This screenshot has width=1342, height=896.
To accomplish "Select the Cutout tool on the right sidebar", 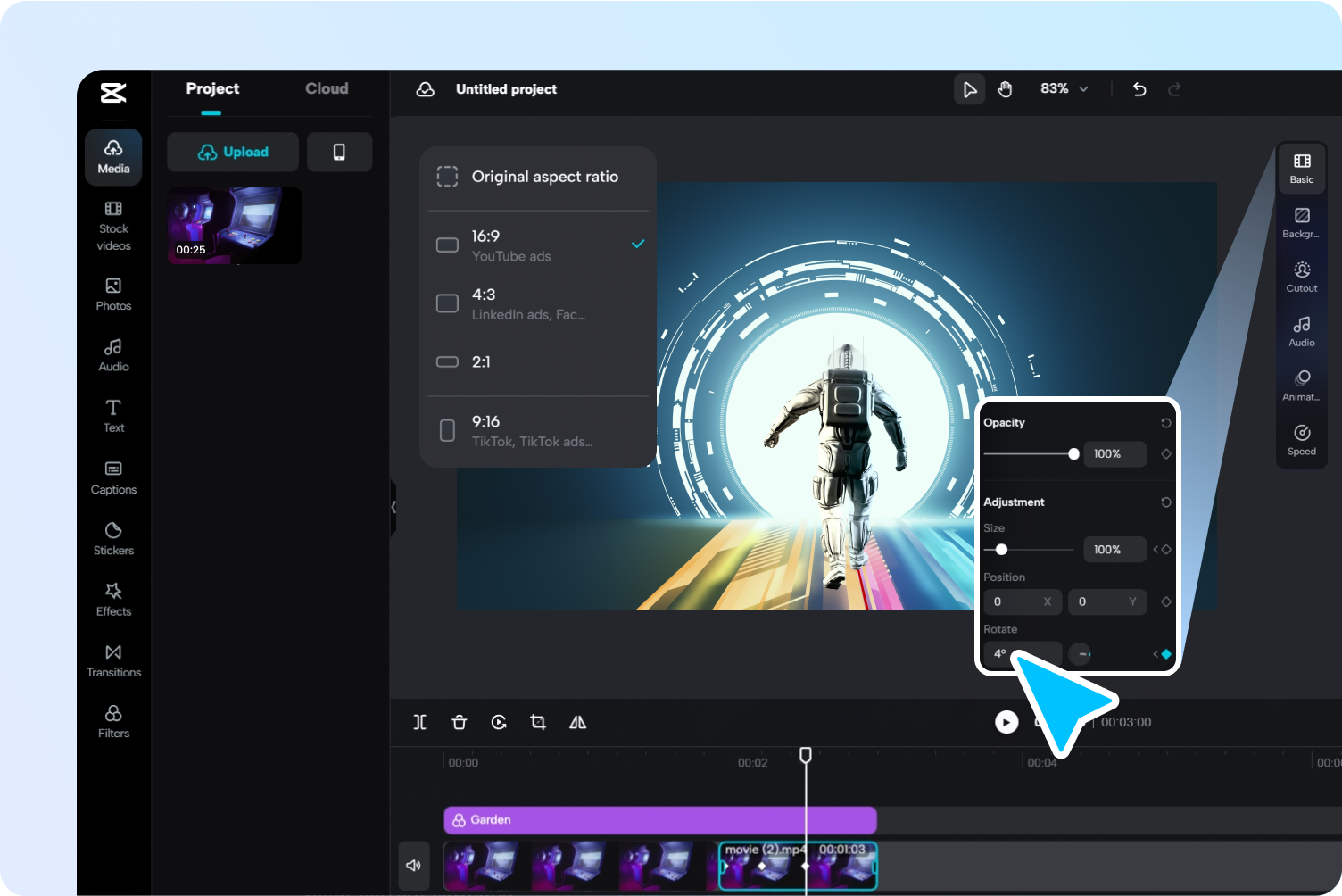I will (x=1301, y=277).
